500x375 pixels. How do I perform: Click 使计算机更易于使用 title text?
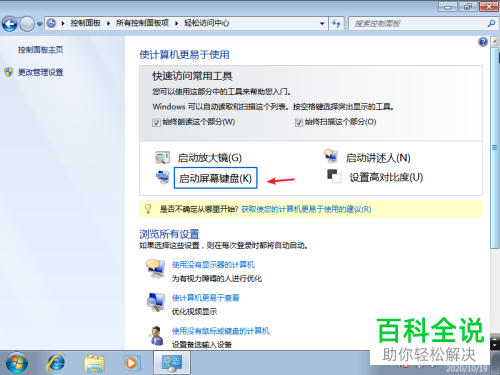click(184, 54)
